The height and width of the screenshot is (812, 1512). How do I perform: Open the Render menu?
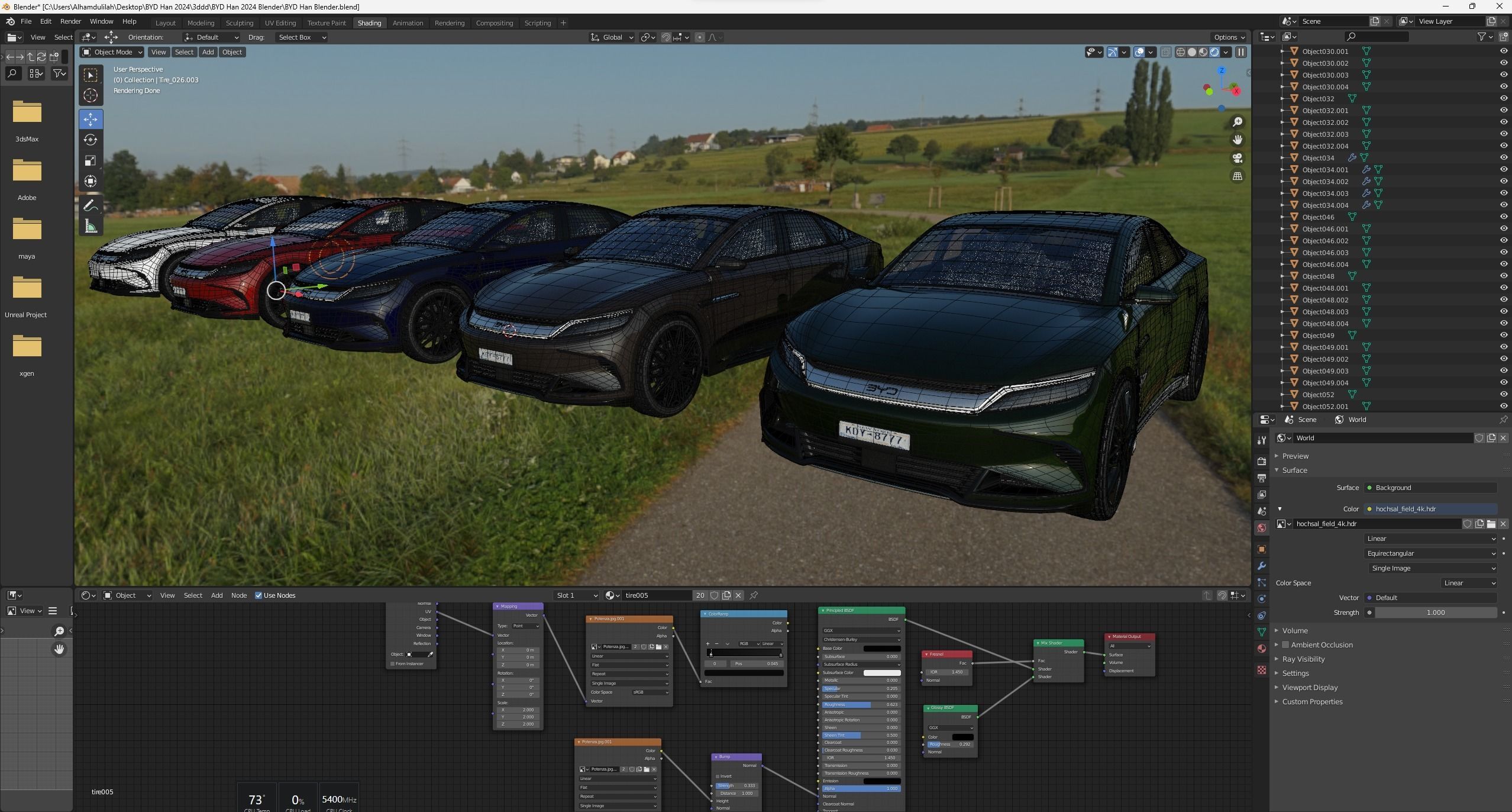tap(70, 21)
